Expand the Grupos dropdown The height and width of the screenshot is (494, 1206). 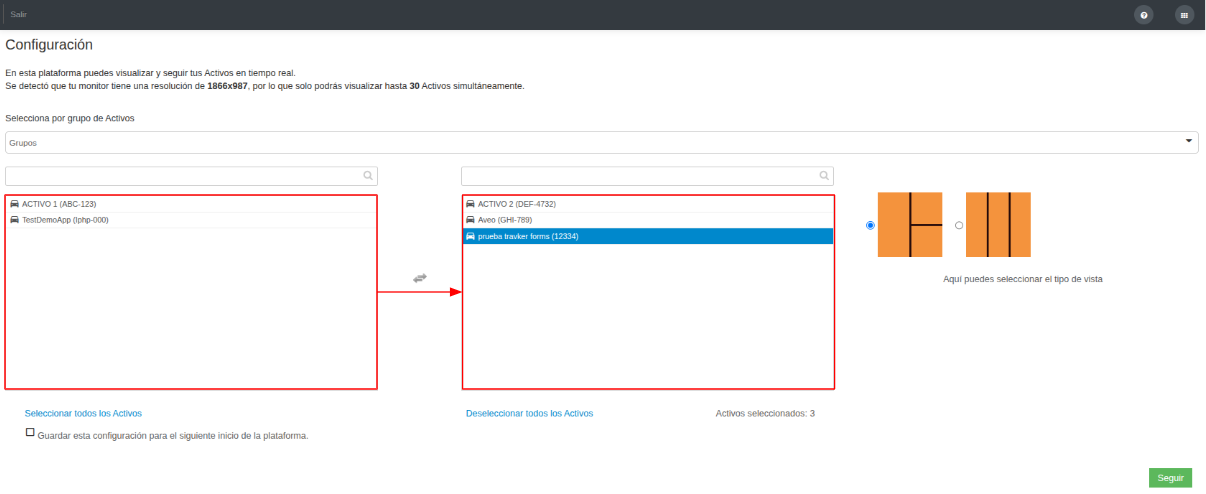click(x=602, y=142)
